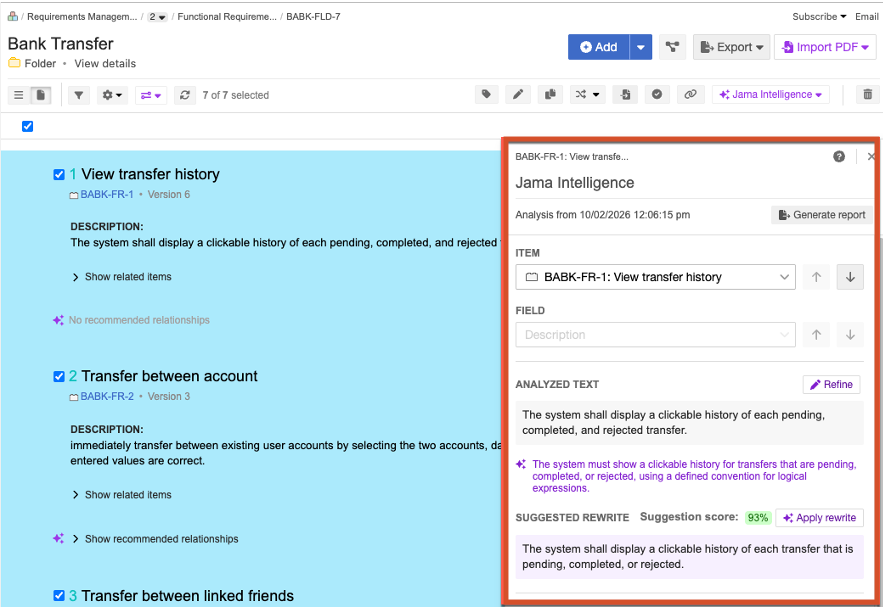Open the gear settings dropdown
This screenshot has width=883, height=609.
coord(112,95)
